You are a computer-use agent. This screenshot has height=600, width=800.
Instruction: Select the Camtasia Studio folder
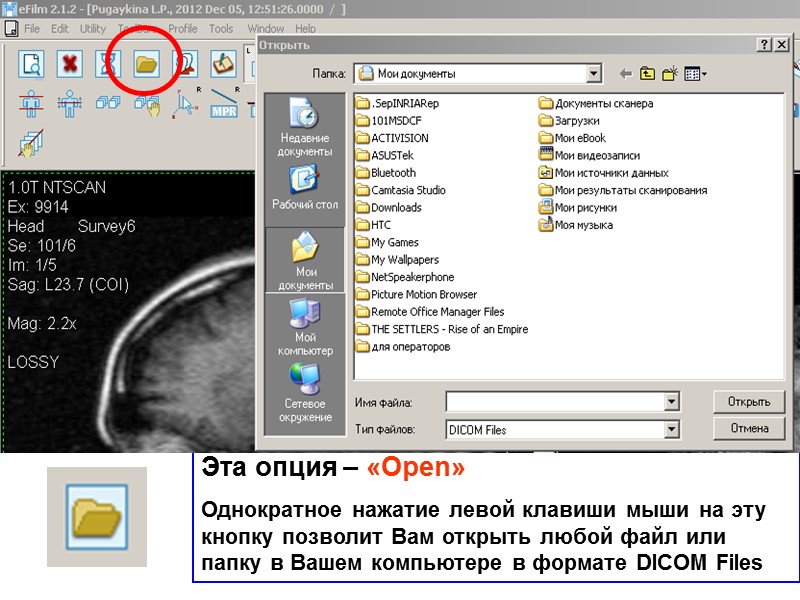click(x=401, y=190)
